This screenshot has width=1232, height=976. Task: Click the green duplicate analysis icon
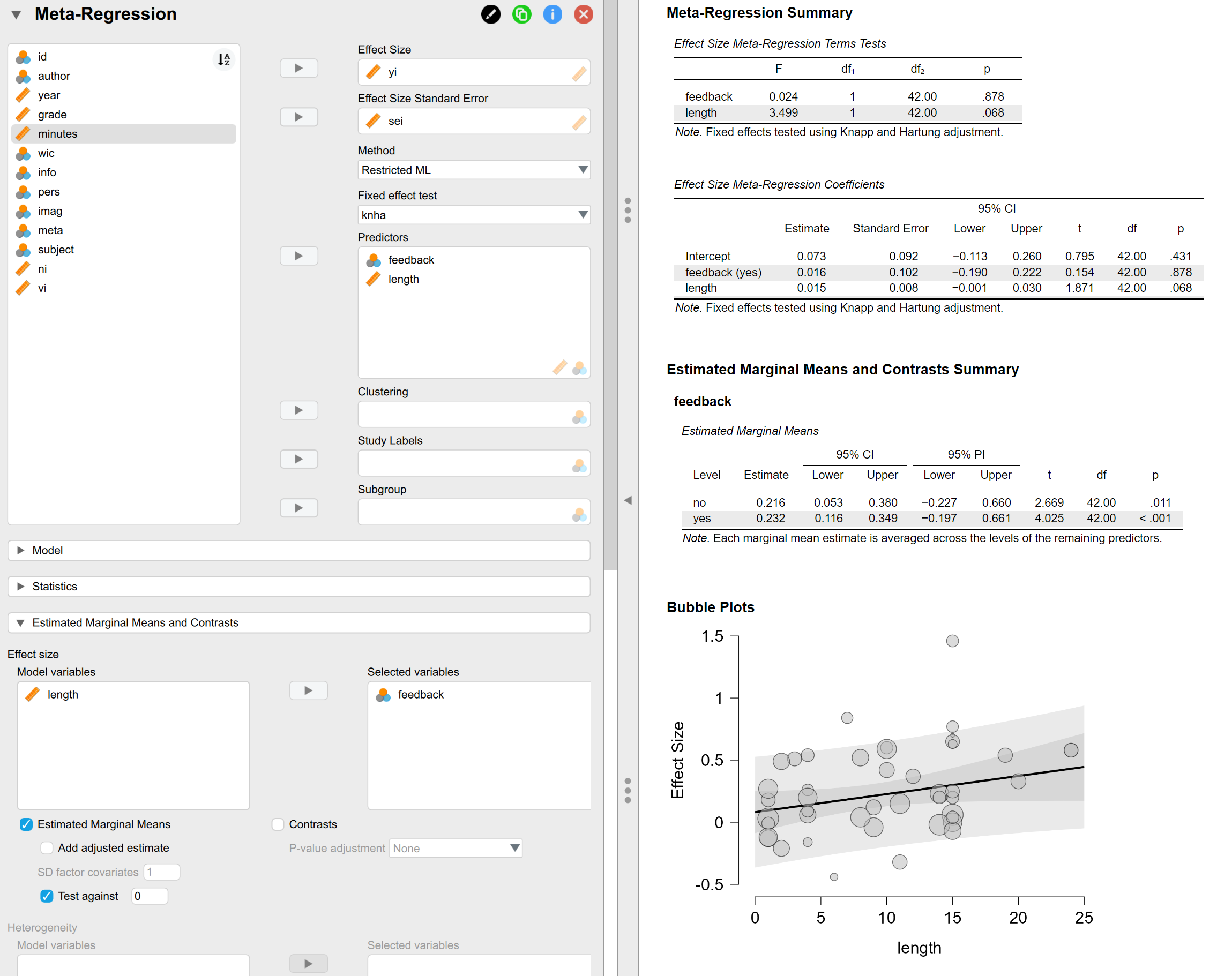(x=521, y=14)
